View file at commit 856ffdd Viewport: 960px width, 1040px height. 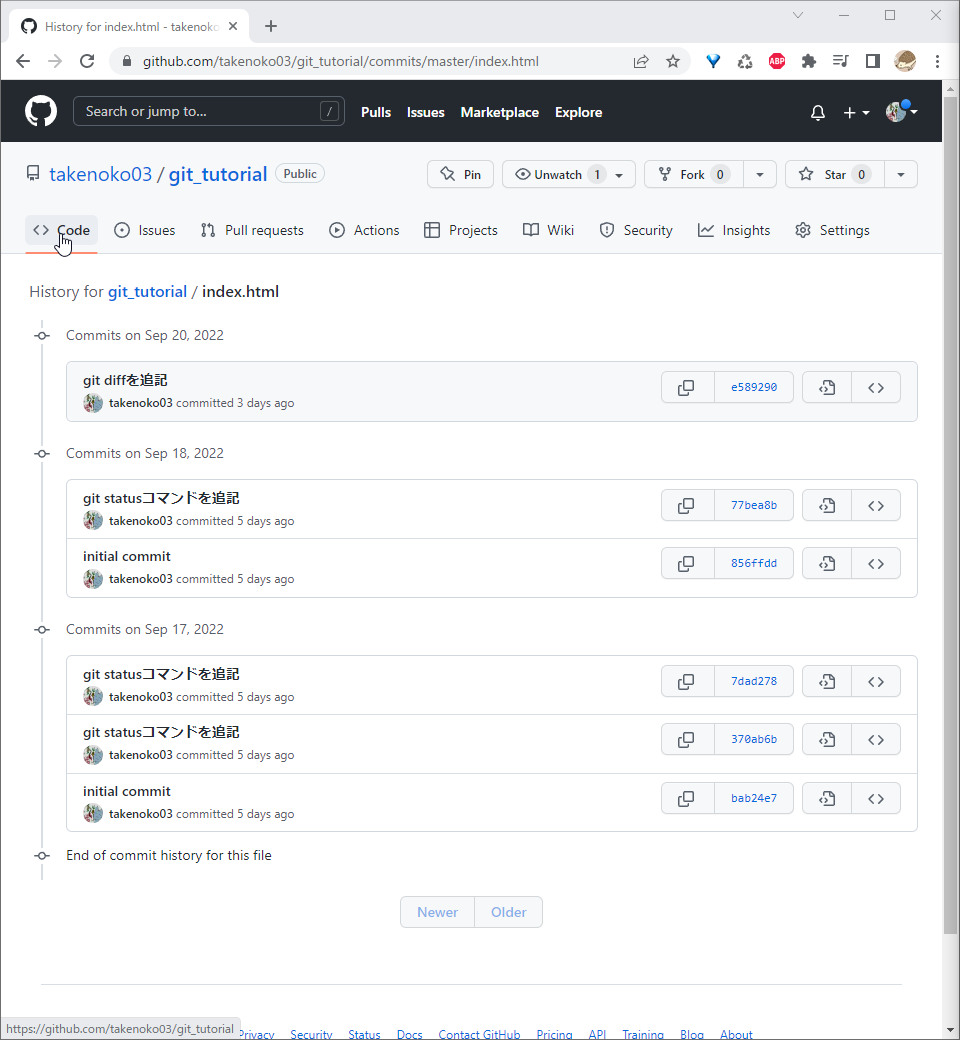(x=827, y=563)
